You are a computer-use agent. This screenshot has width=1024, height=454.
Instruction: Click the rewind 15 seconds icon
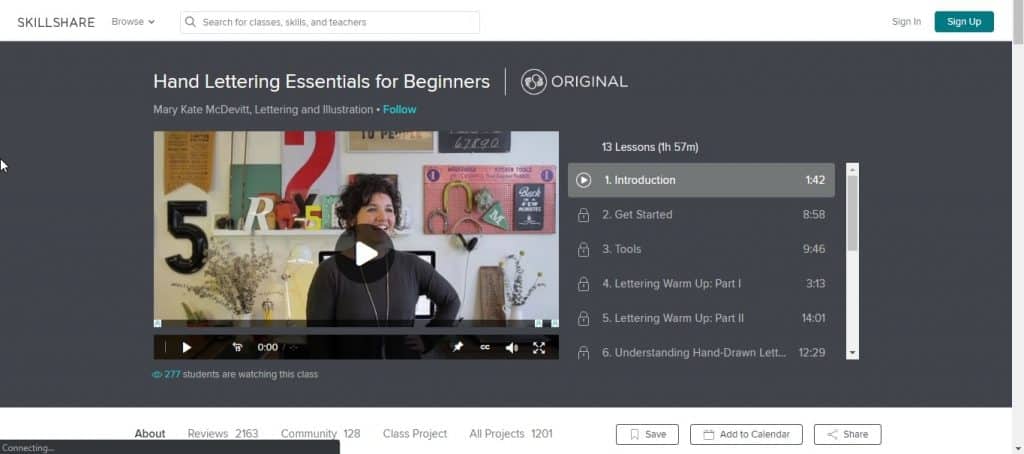point(238,348)
